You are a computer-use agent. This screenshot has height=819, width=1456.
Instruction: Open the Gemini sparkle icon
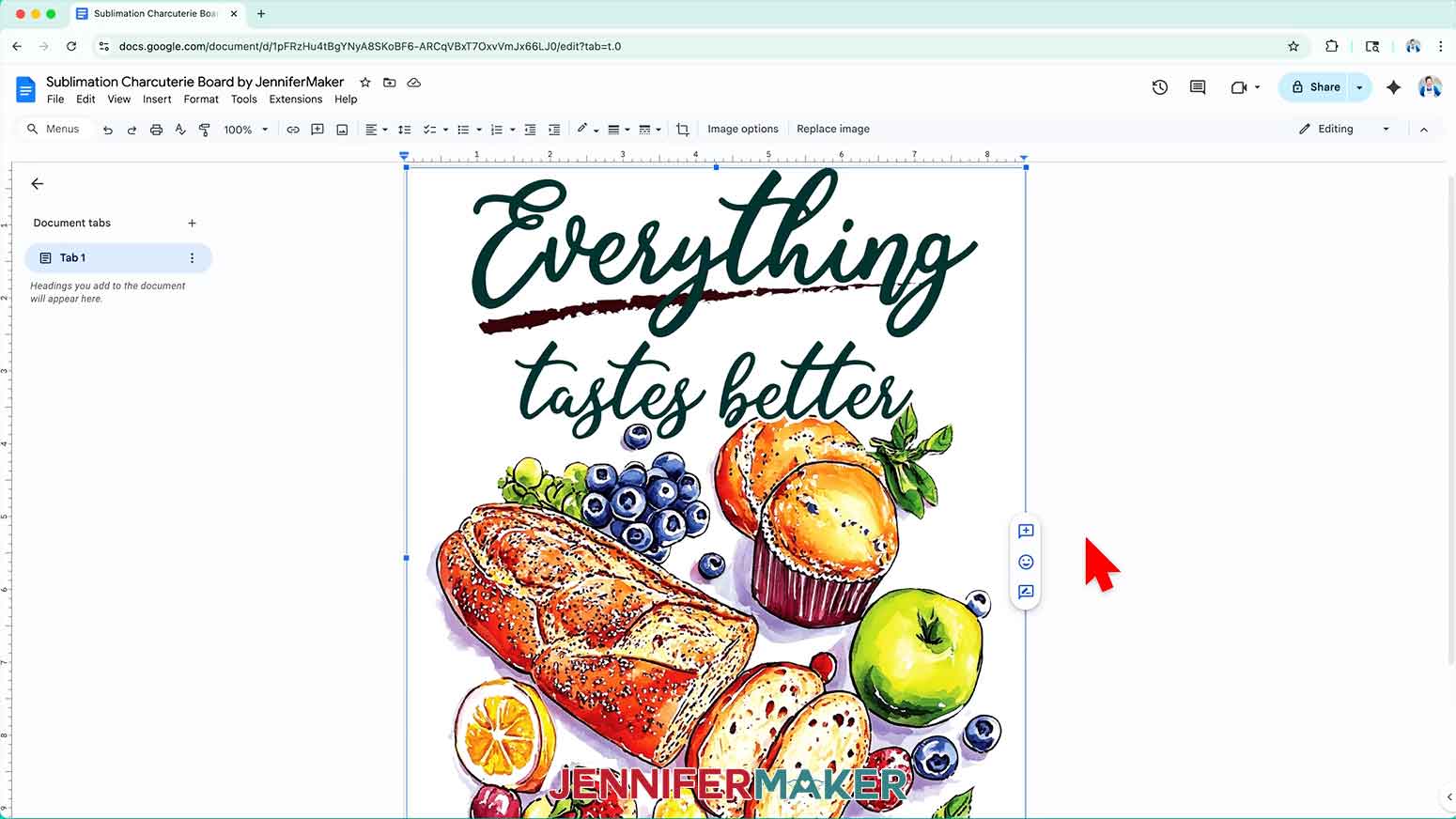pos(1394,87)
